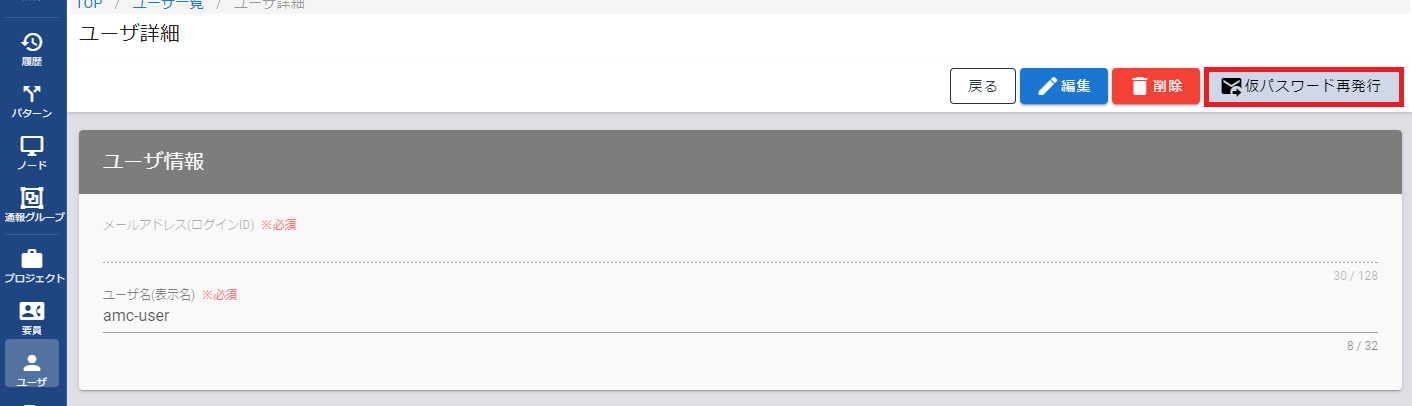Open the 履歴 history icon in sidebar

click(32, 43)
